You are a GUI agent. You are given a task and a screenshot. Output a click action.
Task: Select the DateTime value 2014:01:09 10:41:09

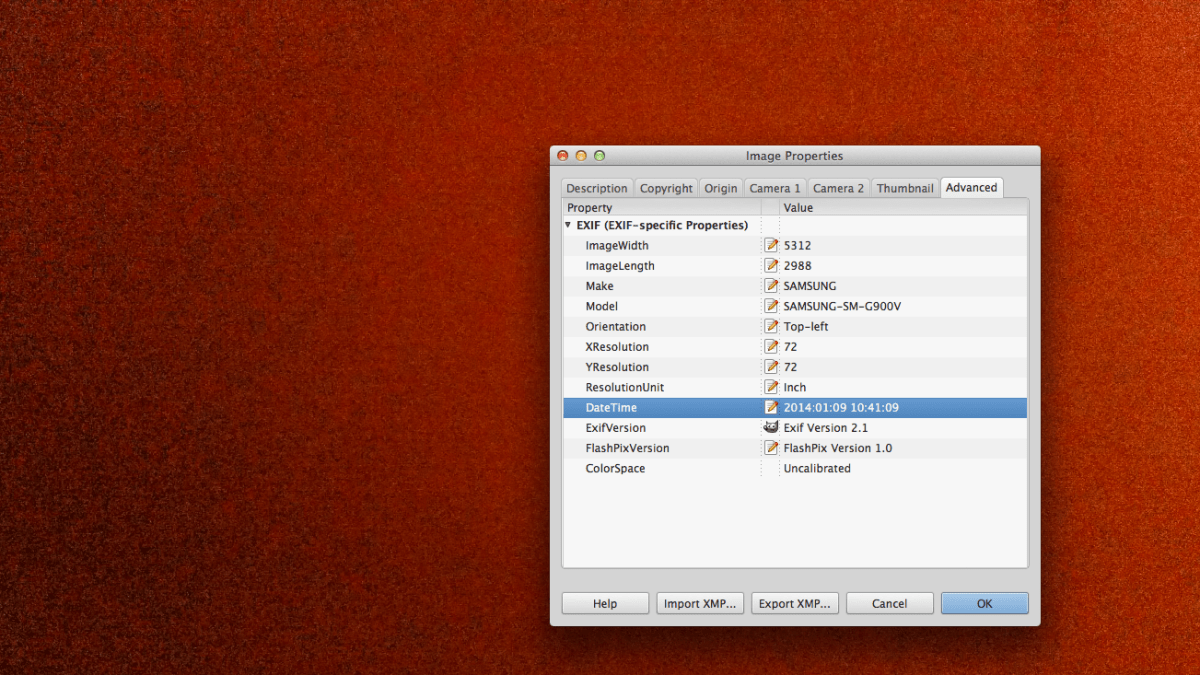coord(841,407)
